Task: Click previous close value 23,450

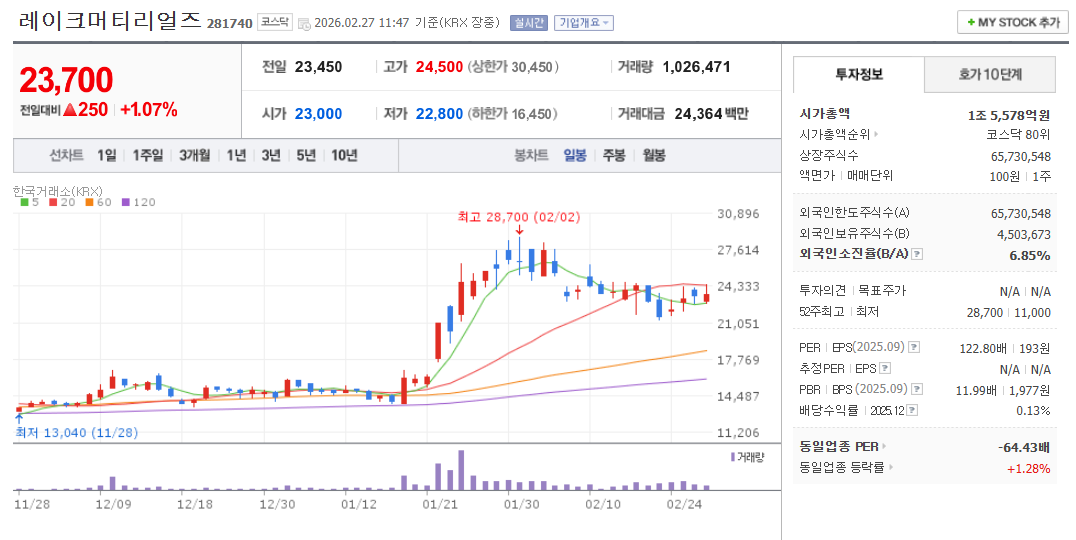Action: [x=318, y=67]
